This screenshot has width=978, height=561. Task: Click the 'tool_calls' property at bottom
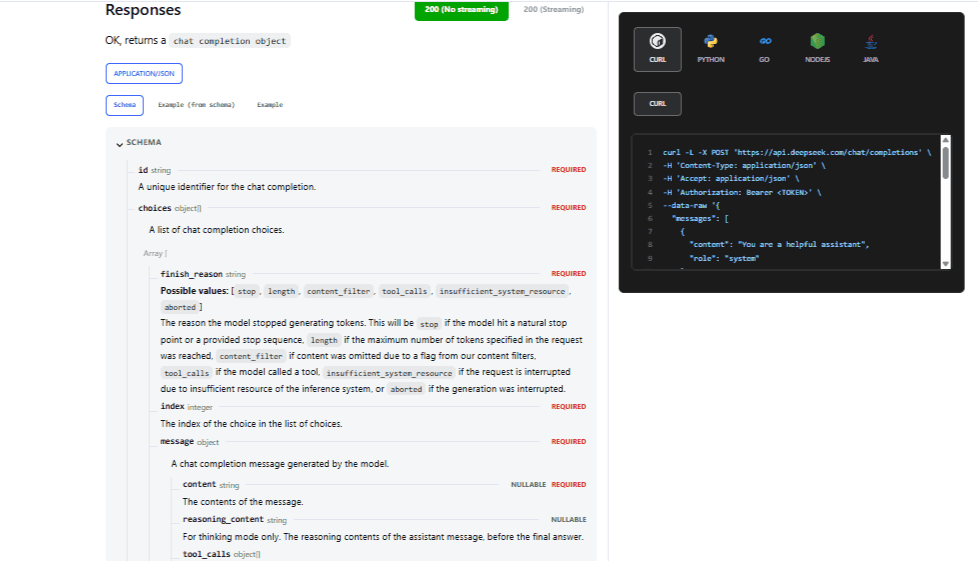click(x=206, y=554)
